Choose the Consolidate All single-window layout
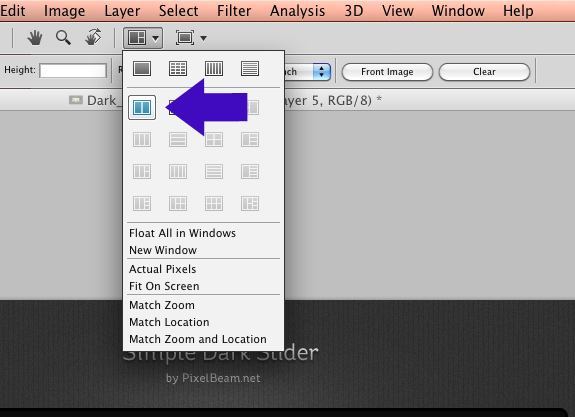Viewport: 575px width, 417px height. click(142, 69)
